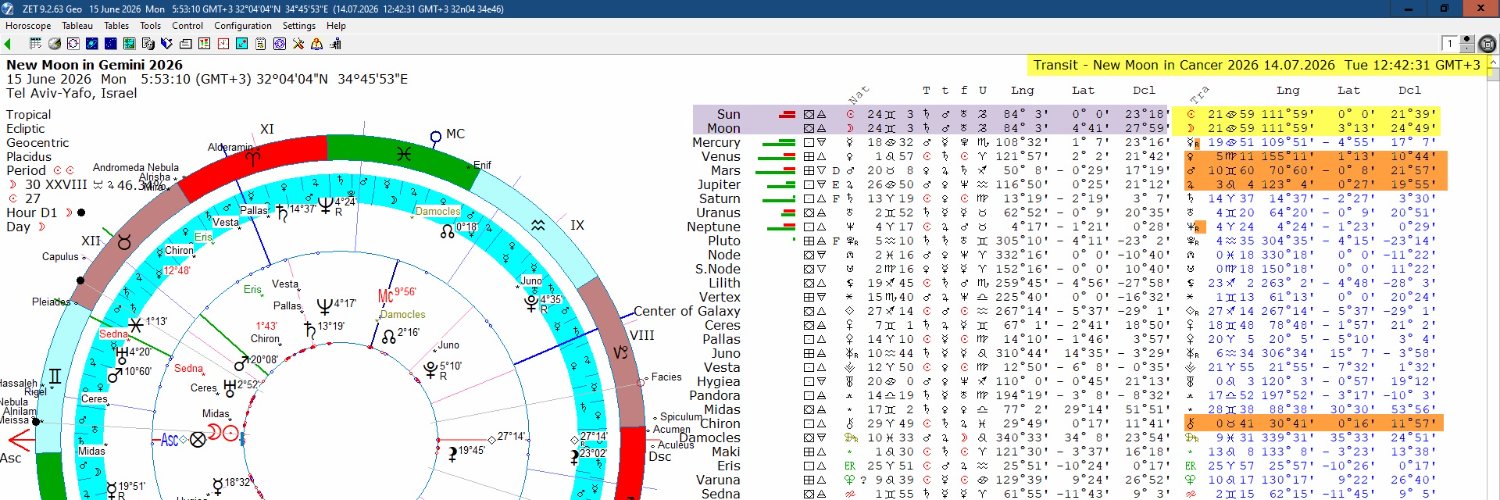The width and height of the screenshot is (1500, 500).
Task: Open the Tables menu
Action: 116,26
